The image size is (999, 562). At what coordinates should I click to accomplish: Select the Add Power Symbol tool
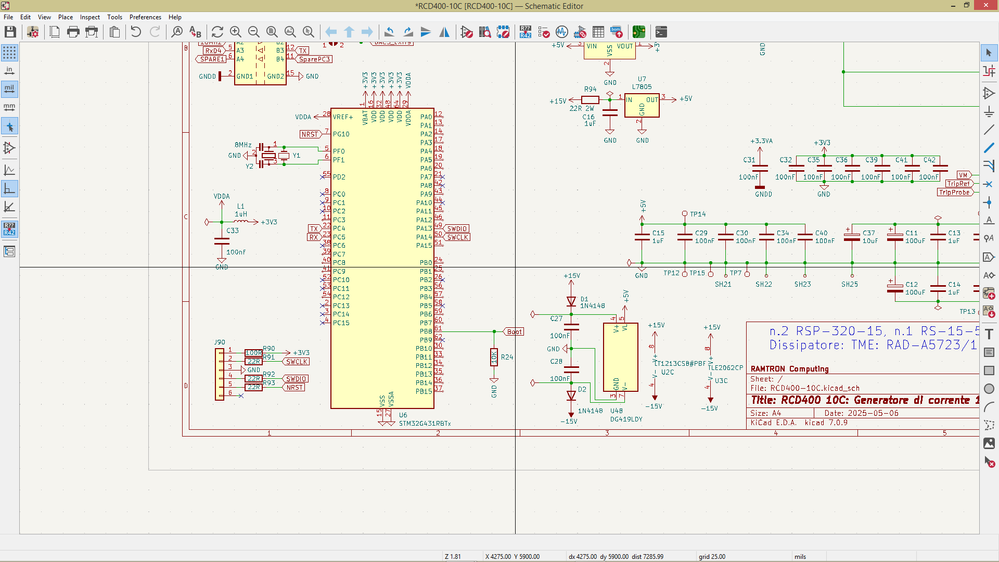pos(989,111)
